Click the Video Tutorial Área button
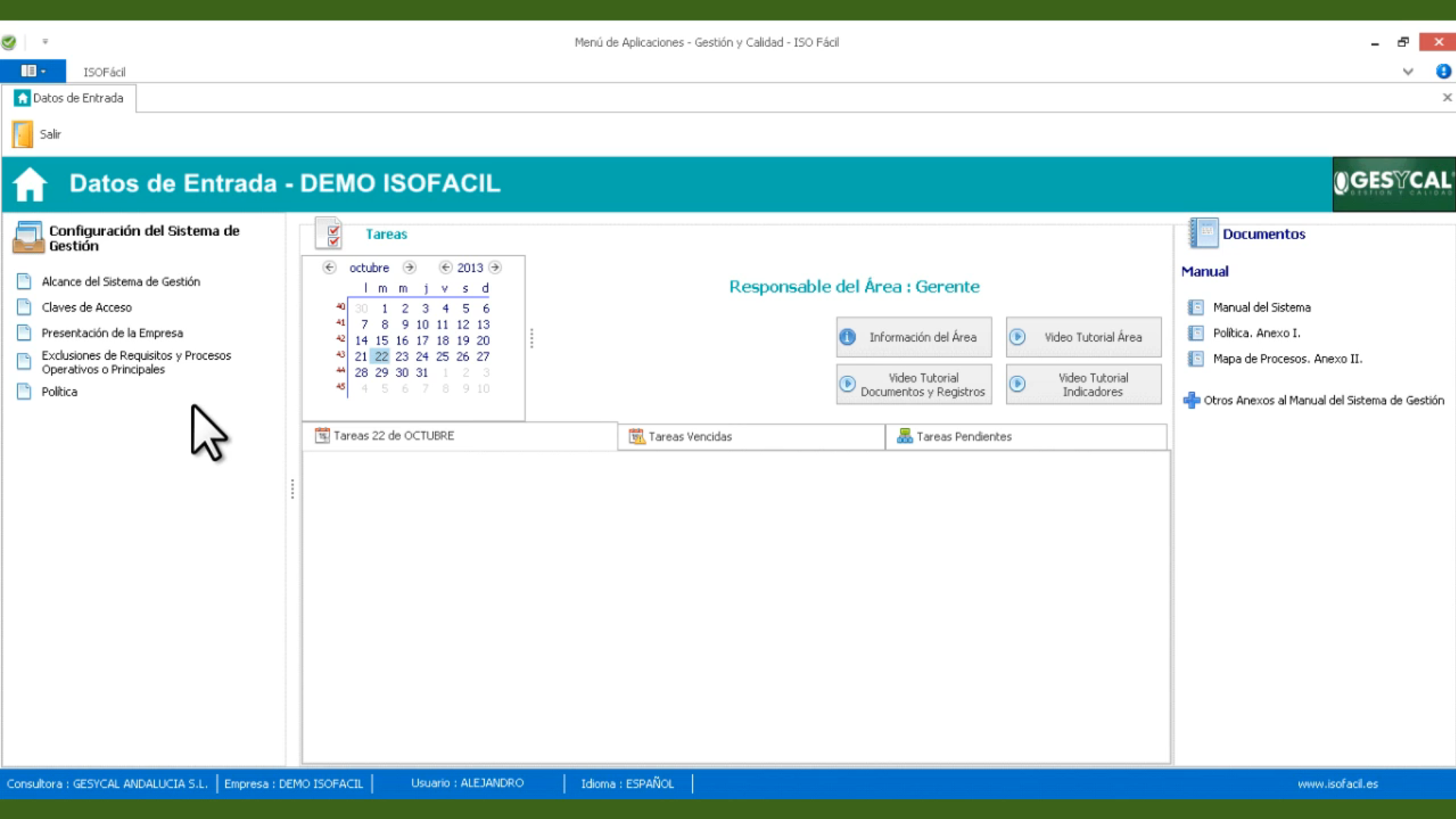 pyautogui.click(x=1083, y=337)
